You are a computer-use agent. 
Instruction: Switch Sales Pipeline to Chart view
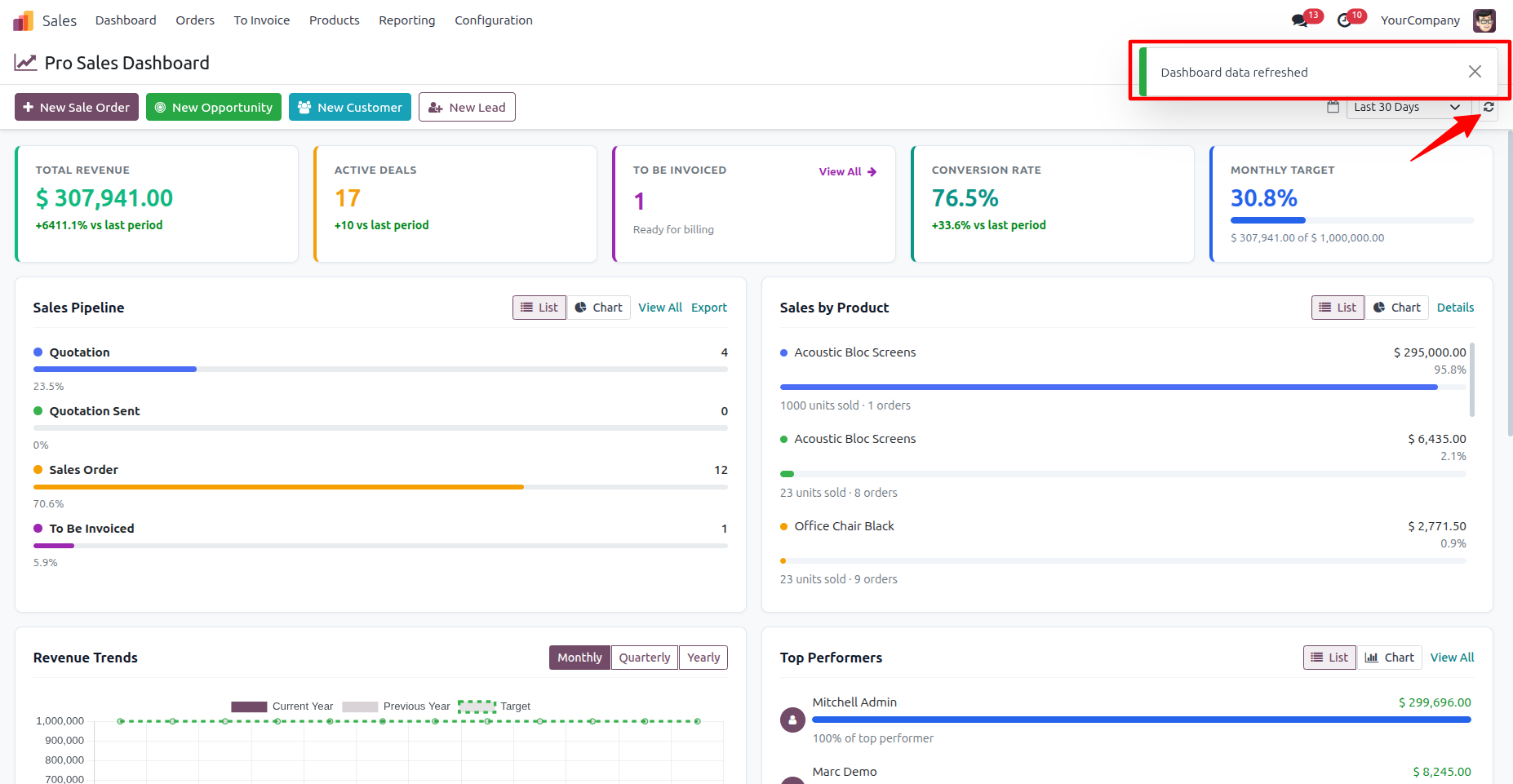pyautogui.click(x=599, y=308)
